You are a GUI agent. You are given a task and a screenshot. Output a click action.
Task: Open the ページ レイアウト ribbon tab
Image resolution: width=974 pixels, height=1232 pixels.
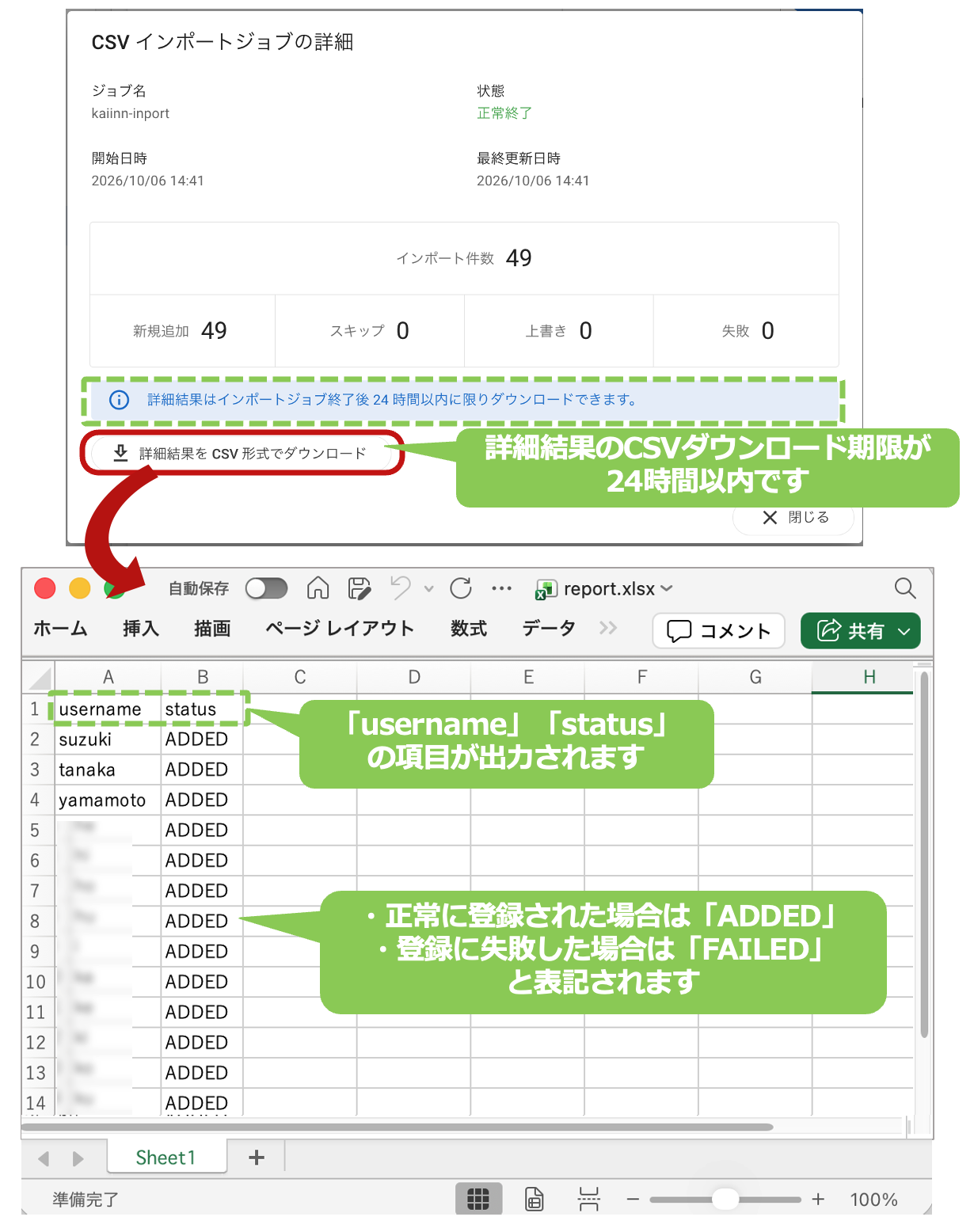340,629
